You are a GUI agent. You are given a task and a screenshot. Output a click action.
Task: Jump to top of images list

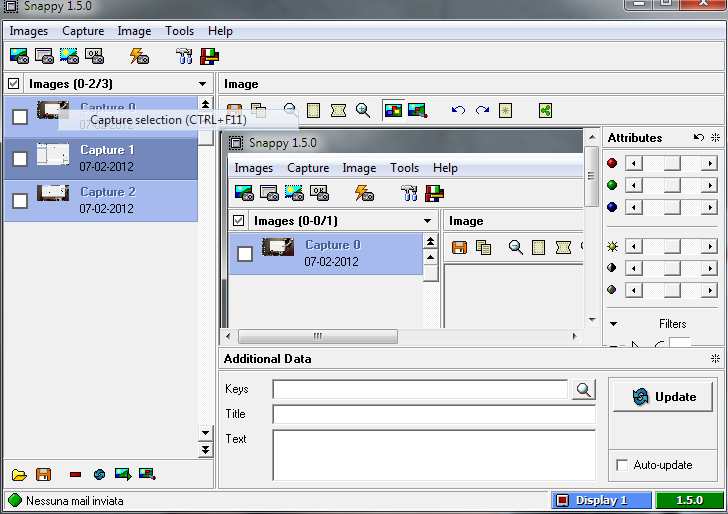click(x=205, y=104)
